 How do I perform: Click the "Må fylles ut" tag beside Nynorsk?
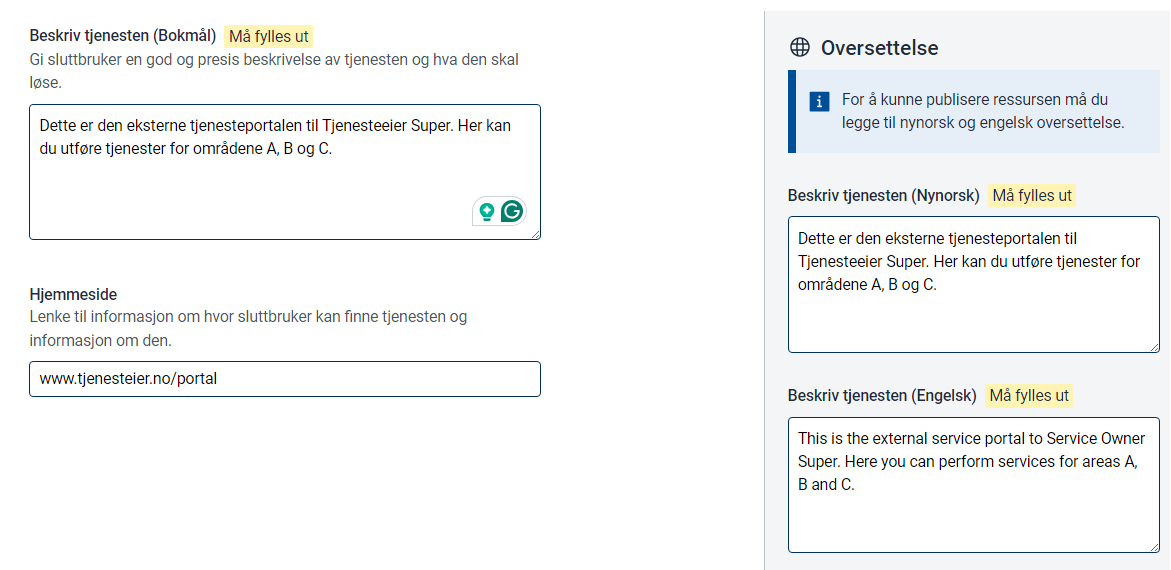(x=1032, y=196)
